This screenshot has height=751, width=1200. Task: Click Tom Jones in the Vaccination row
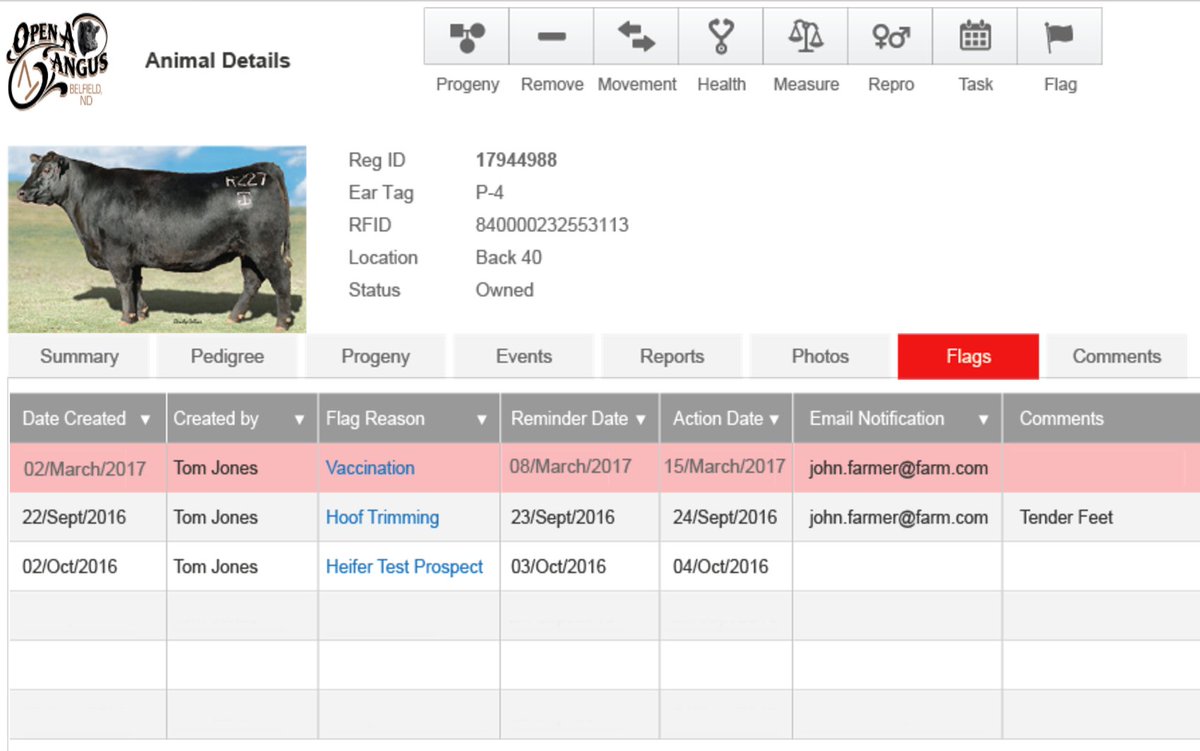point(215,468)
